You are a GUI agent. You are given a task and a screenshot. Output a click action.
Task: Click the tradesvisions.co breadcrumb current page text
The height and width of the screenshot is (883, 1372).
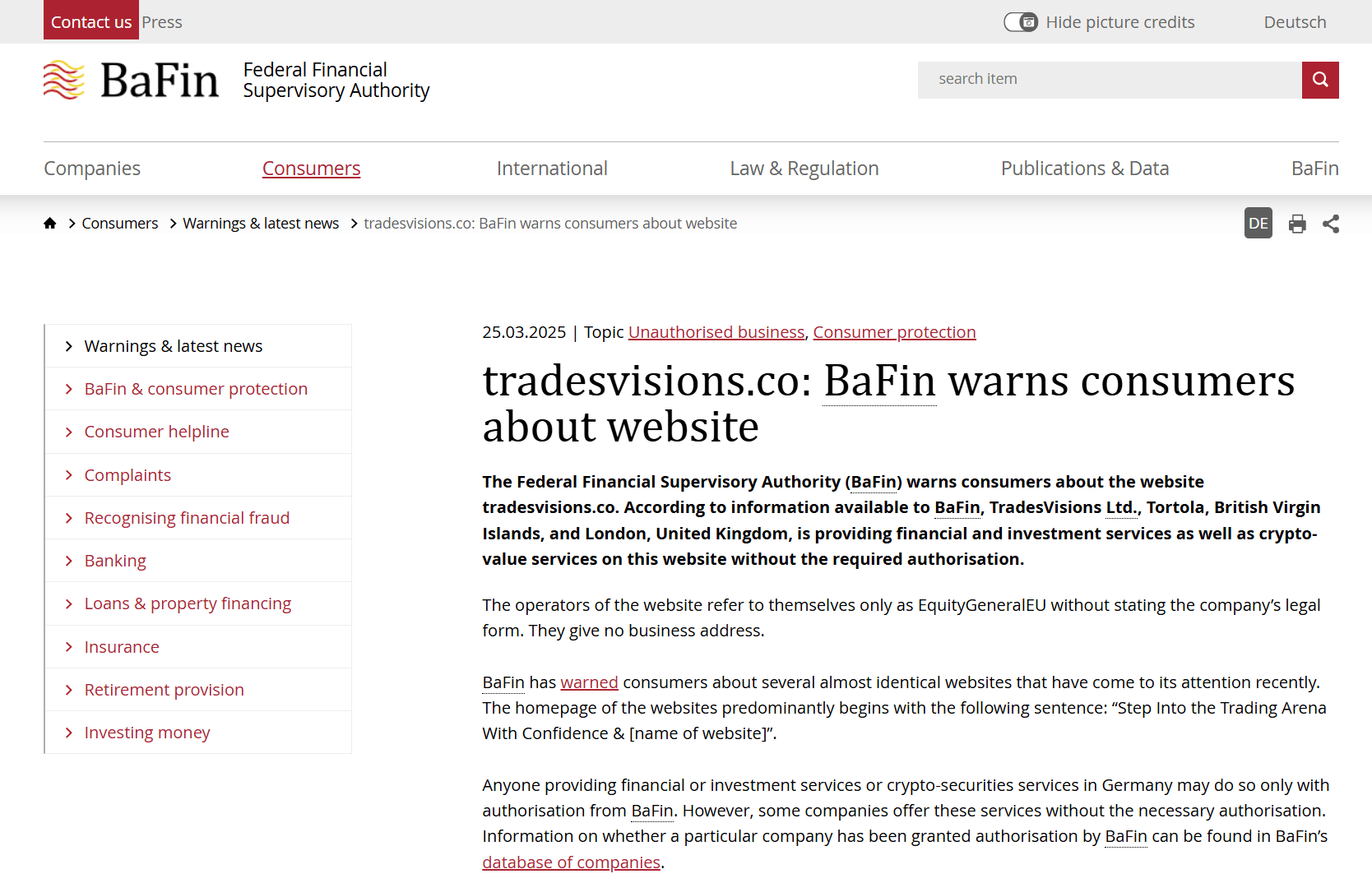pyautogui.click(x=550, y=224)
